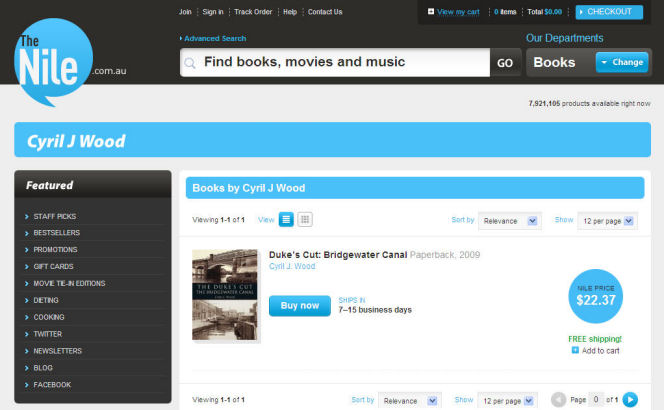Screen dimensions: 664x410
Task: Open Gift Cards in Featured sidebar
Action: (54, 267)
